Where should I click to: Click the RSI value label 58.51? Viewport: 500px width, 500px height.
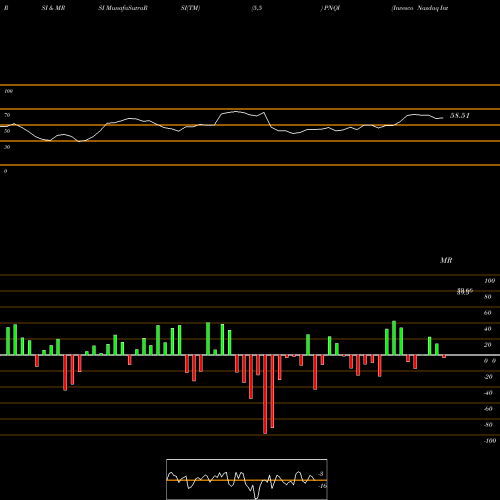coord(460,116)
